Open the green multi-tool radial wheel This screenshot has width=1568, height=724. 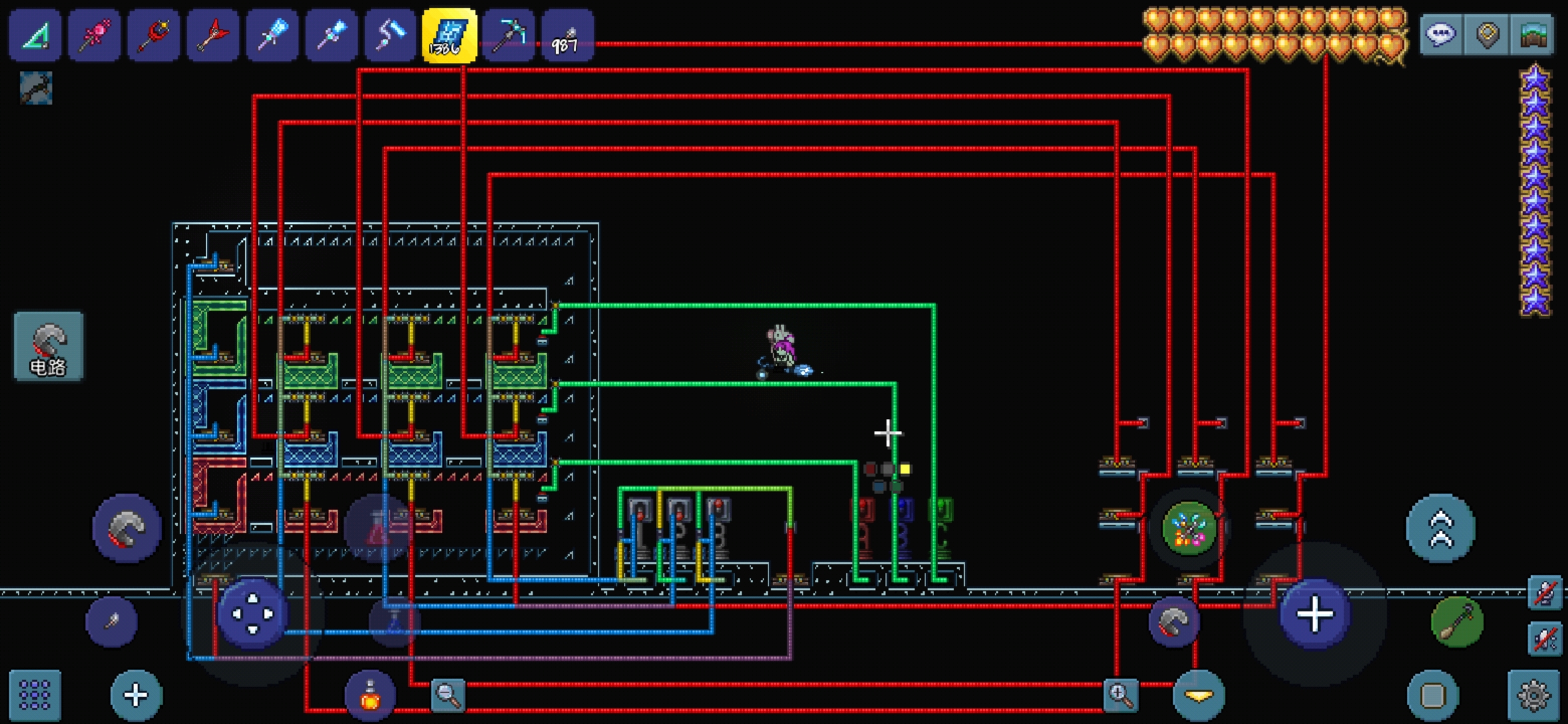tap(1189, 529)
